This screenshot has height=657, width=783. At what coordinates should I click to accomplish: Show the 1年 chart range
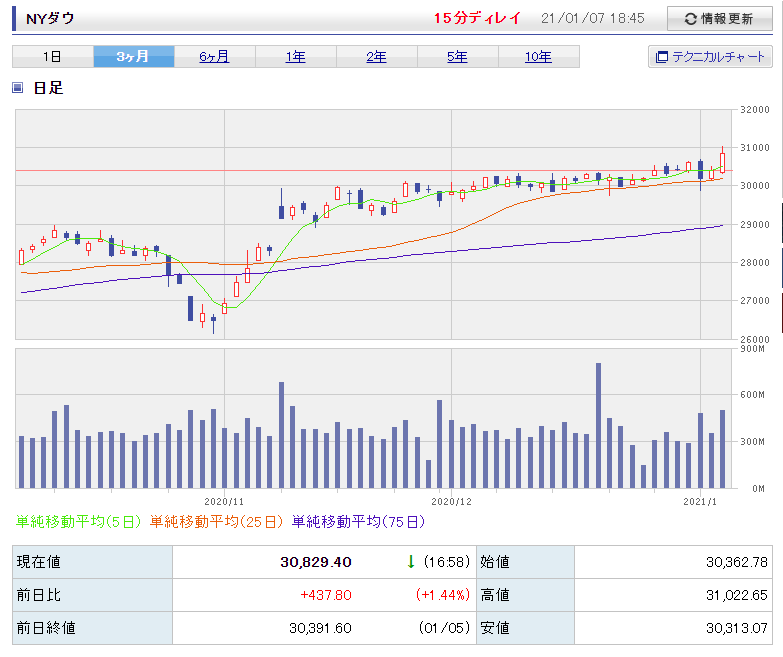click(295, 57)
